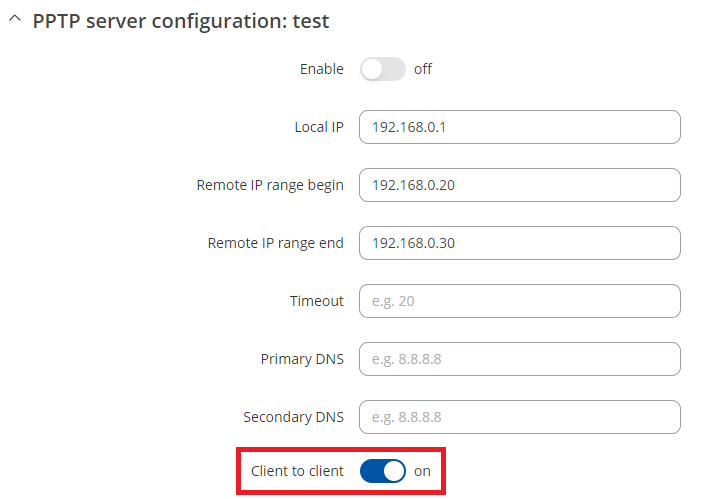Screen dimensions: 704x499
Task: Disable the Client to client switch
Action: 383,471
